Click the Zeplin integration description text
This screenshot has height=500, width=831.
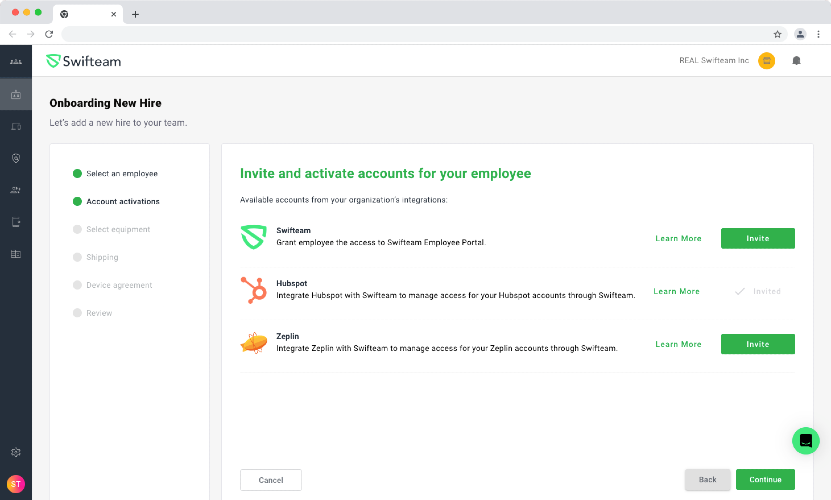click(447, 348)
